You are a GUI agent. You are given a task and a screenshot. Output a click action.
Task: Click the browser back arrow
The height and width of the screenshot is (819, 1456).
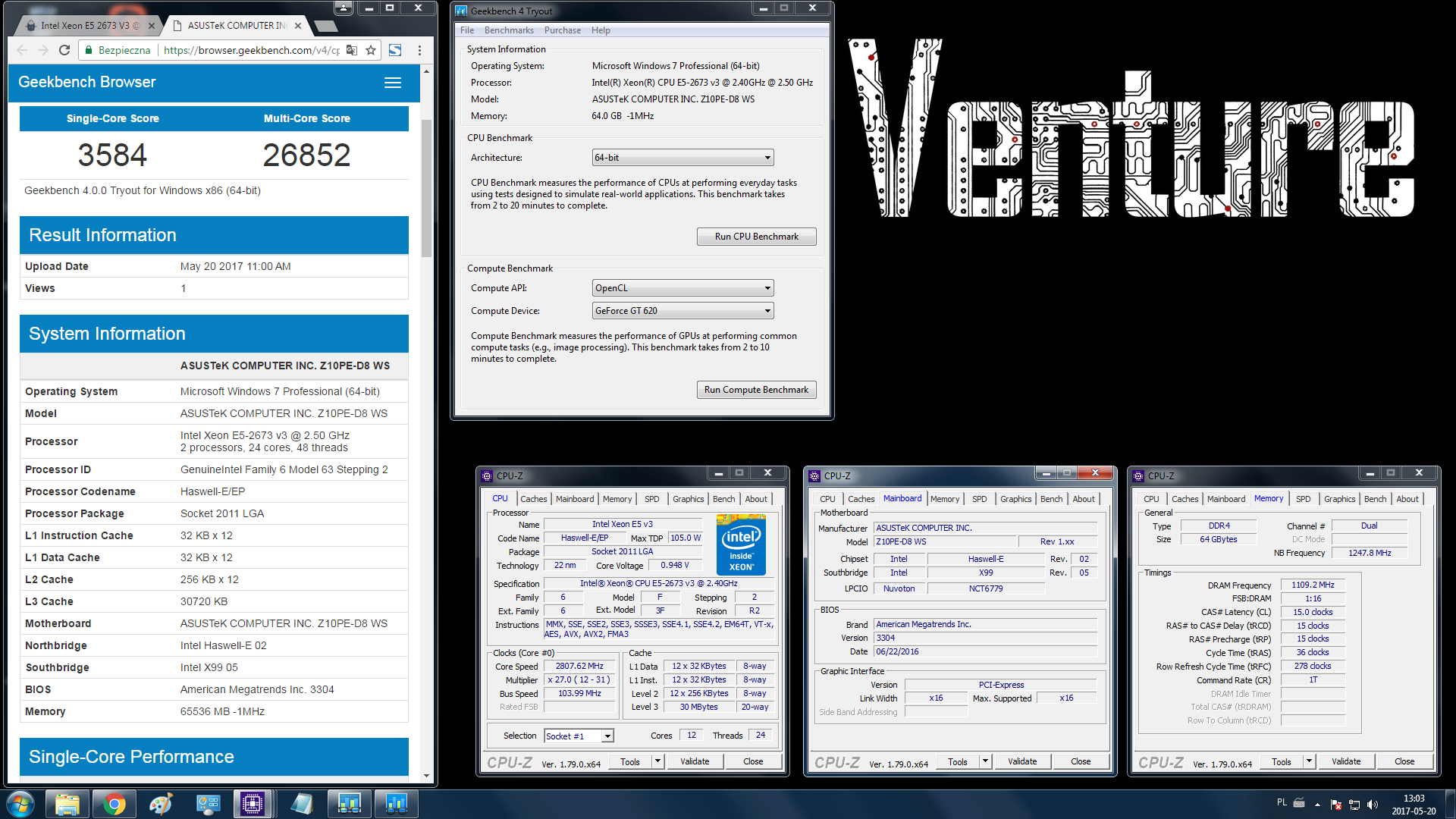tap(22, 50)
